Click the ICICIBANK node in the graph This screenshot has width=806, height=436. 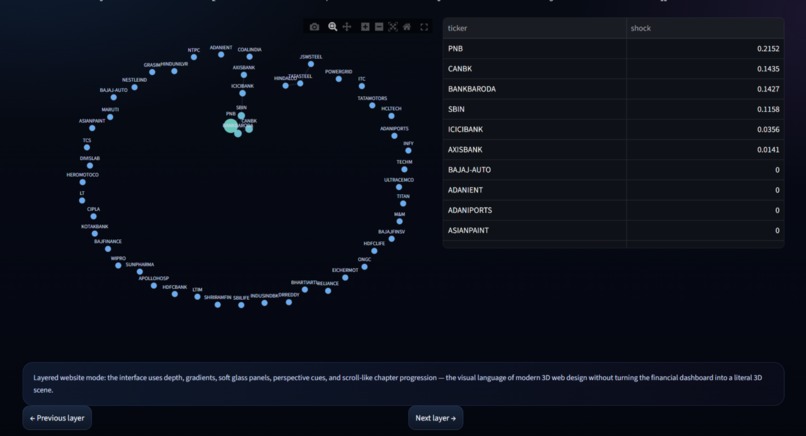[x=243, y=94]
